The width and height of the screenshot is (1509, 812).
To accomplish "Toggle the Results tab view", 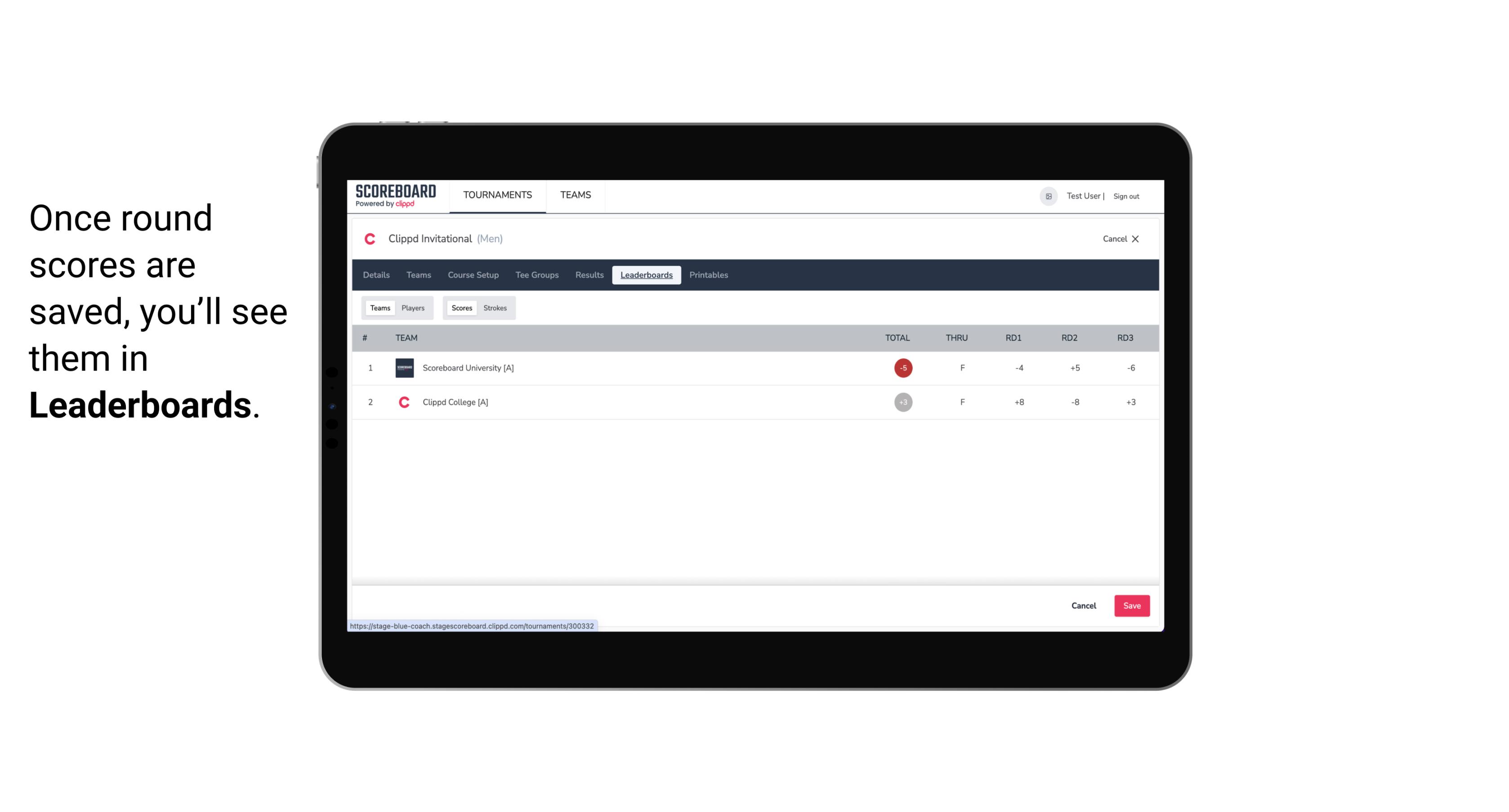I will click(x=588, y=275).
